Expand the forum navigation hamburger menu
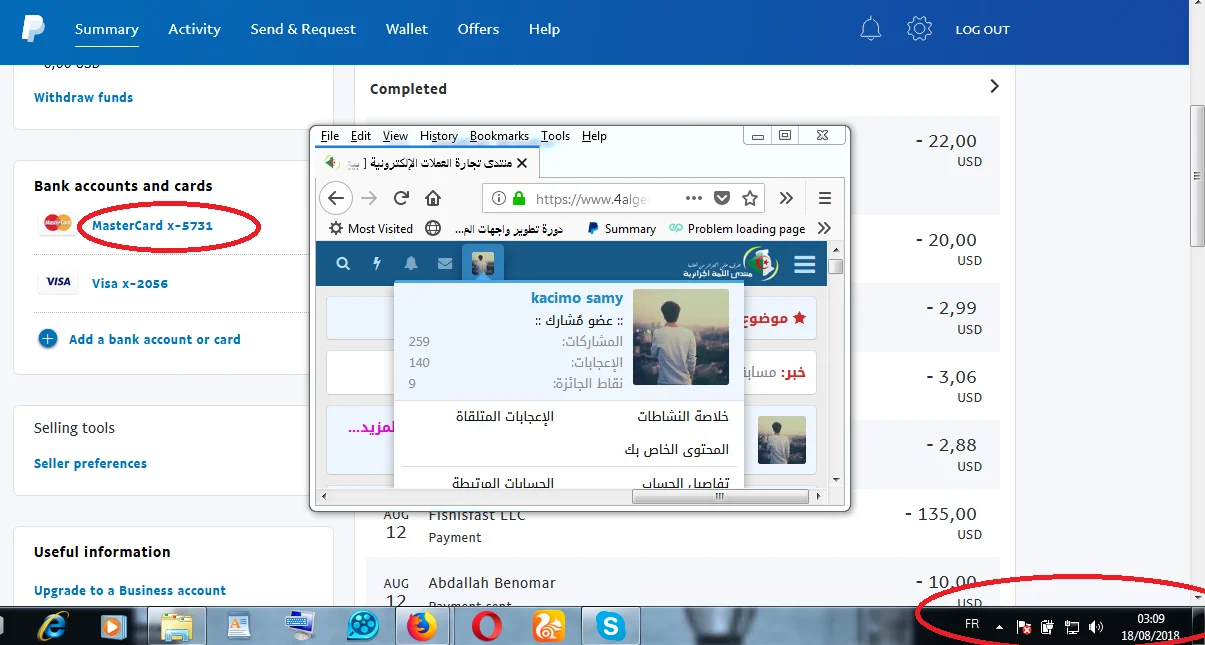Image resolution: width=1205 pixels, height=645 pixels. pyautogui.click(x=804, y=264)
